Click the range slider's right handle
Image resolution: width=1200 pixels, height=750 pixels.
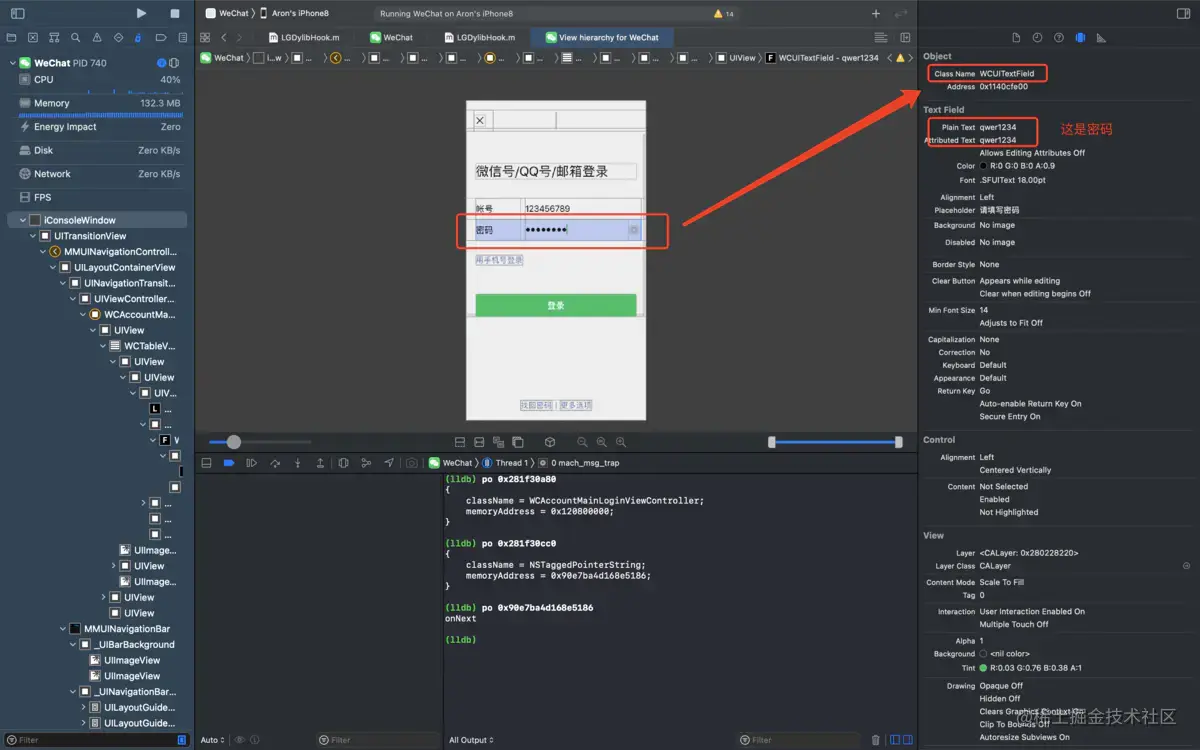click(x=899, y=442)
